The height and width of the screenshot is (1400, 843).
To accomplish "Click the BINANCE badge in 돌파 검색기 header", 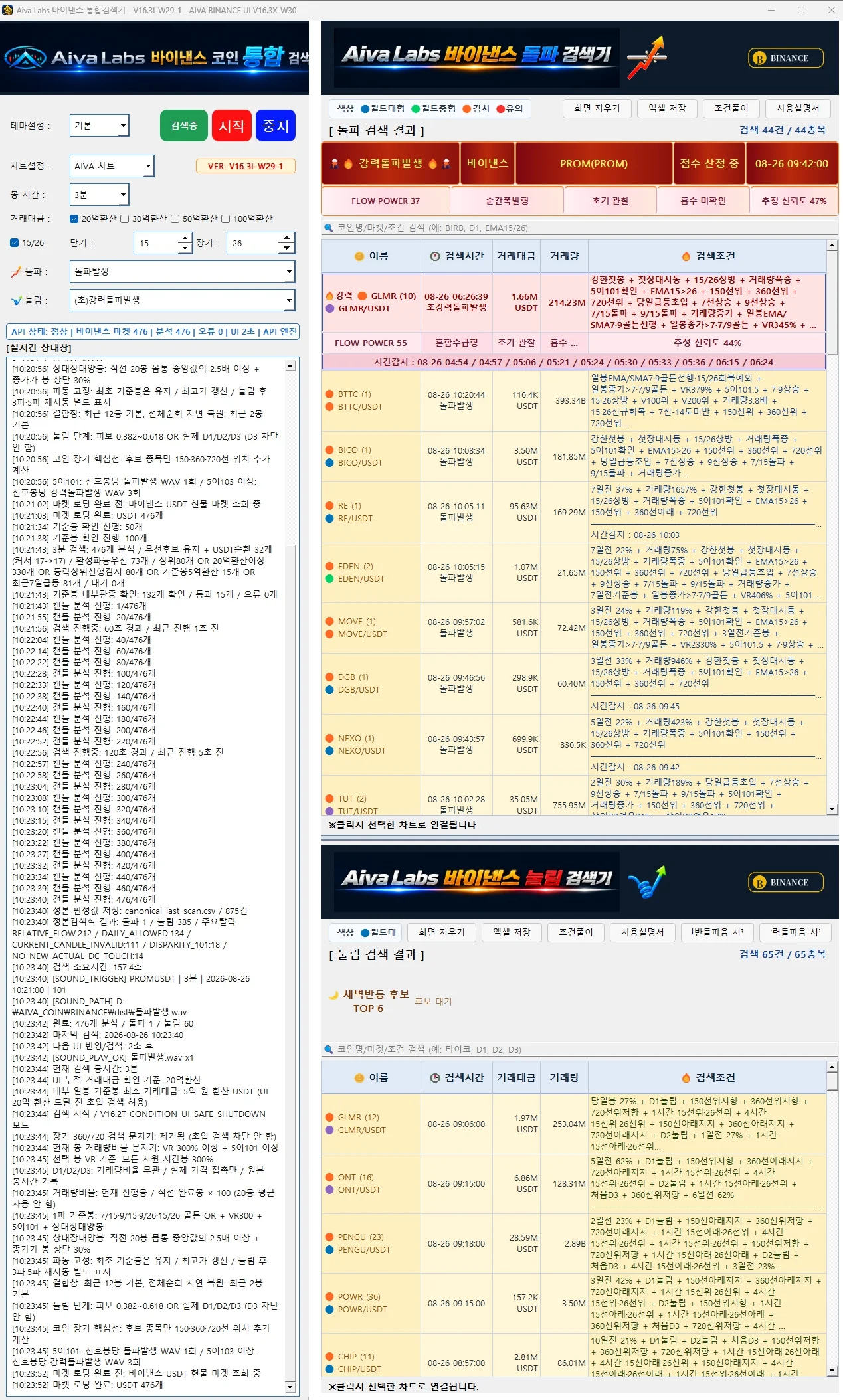I will (x=786, y=58).
